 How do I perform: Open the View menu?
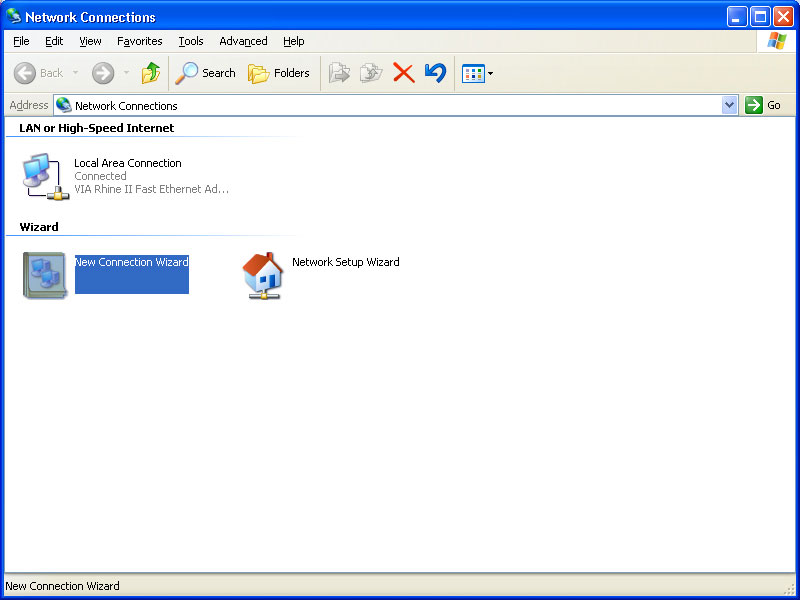[90, 41]
